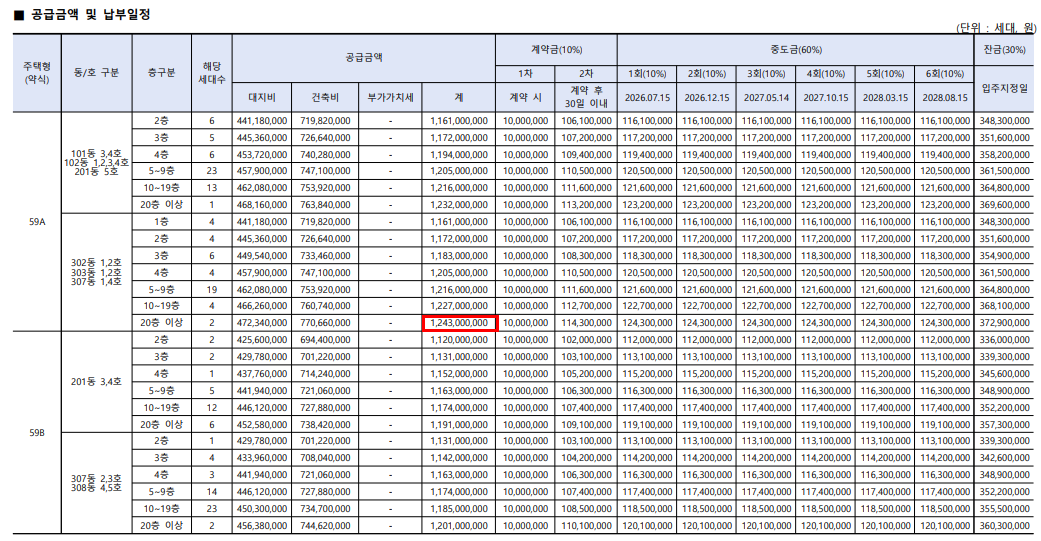The width and height of the screenshot is (1041, 541).
Task: Click the building cost '694,400,000' cell
Action: [325, 340]
